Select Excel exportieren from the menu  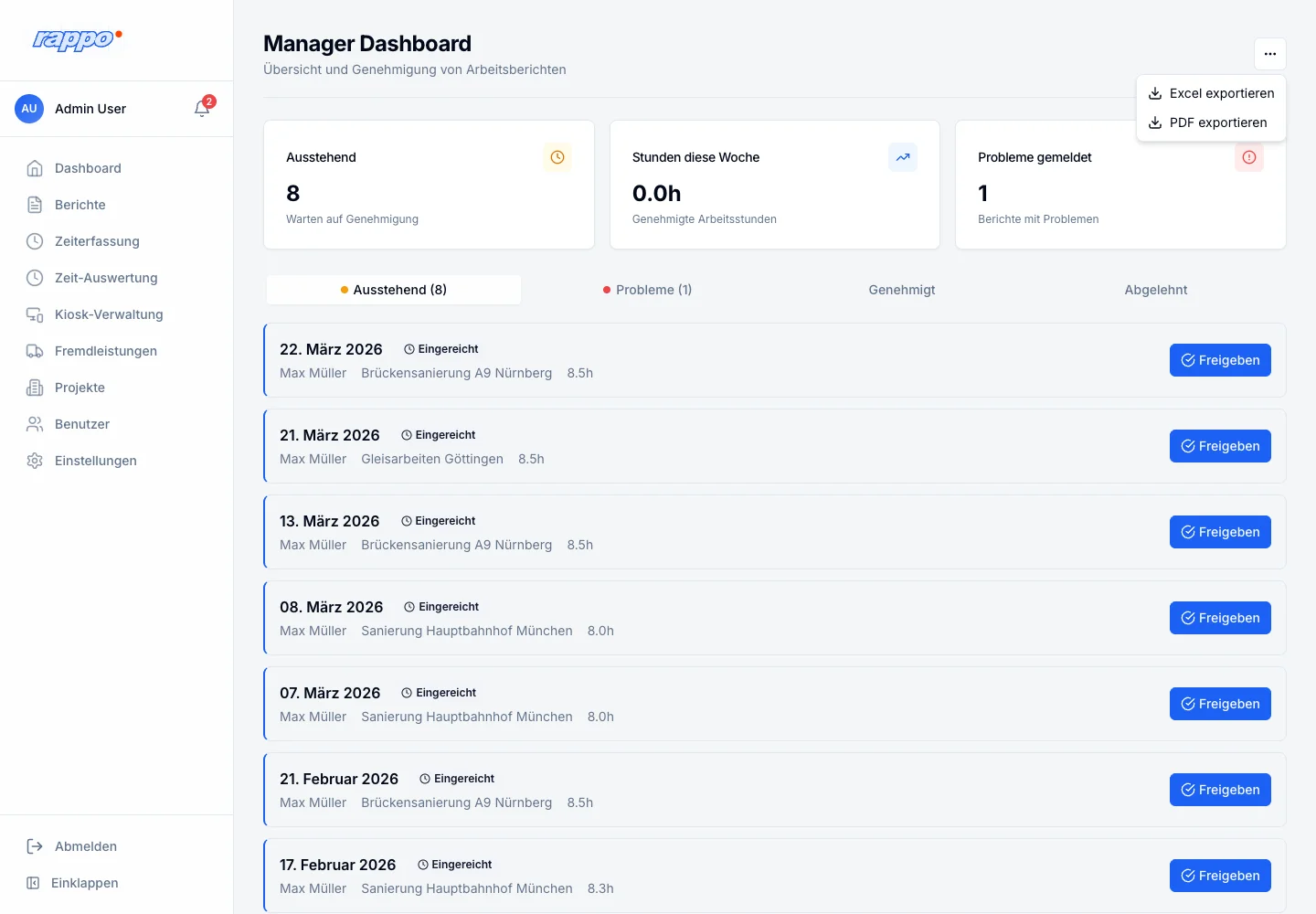[1211, 93]
